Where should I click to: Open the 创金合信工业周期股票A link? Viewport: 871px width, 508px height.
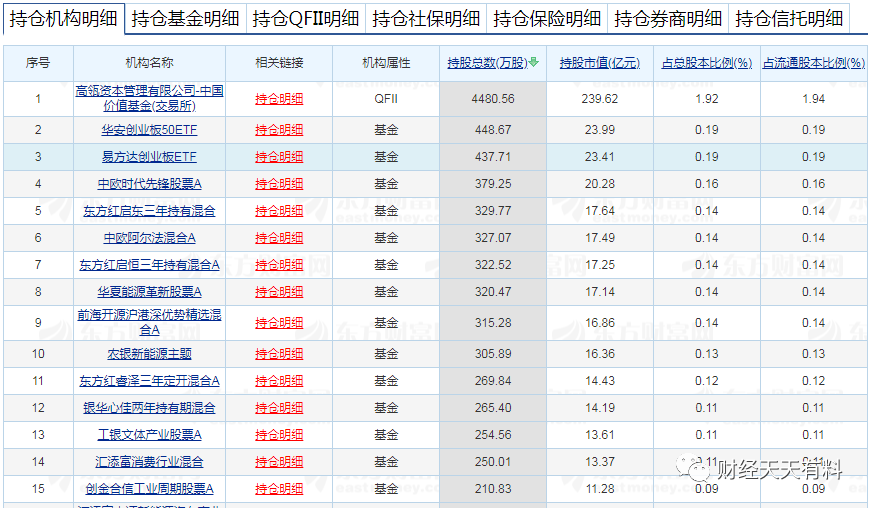tap(149, 489)
